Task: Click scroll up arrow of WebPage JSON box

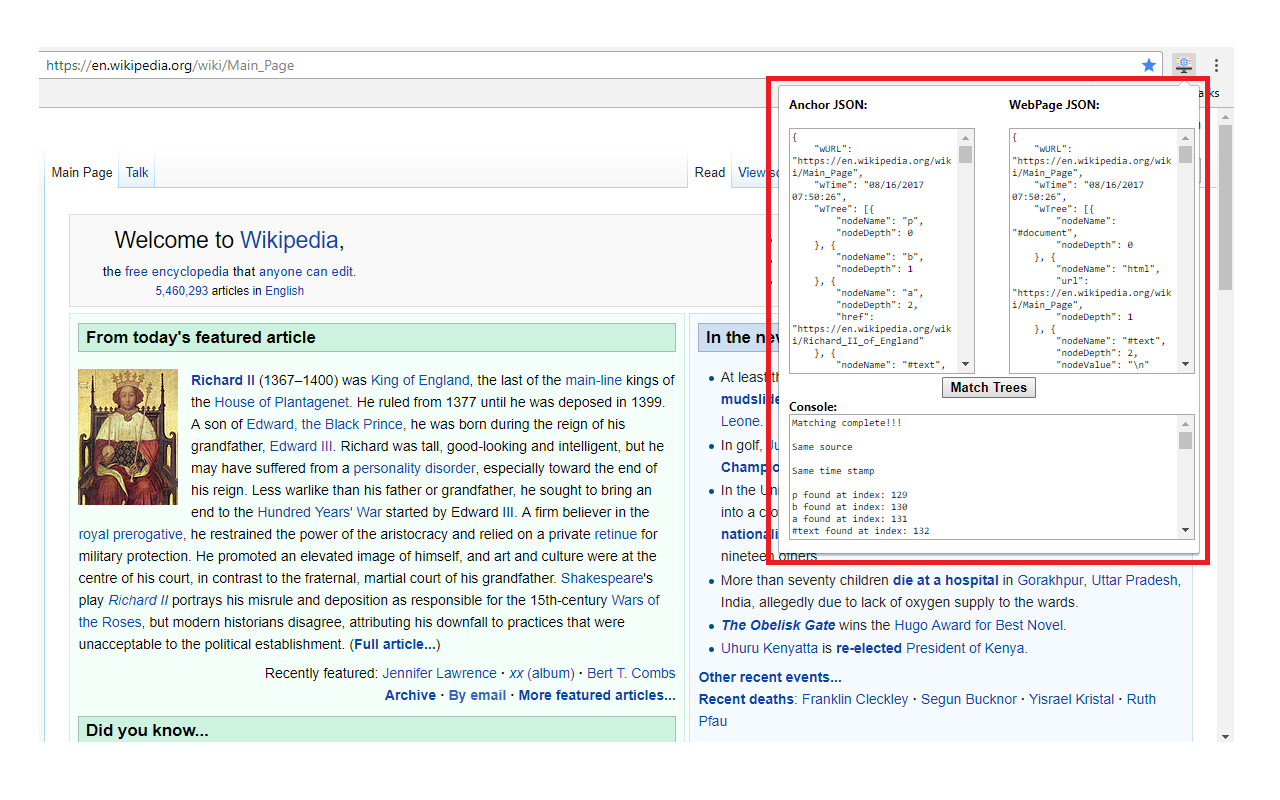Action: pyautogui.click(x=1186, y=138)
